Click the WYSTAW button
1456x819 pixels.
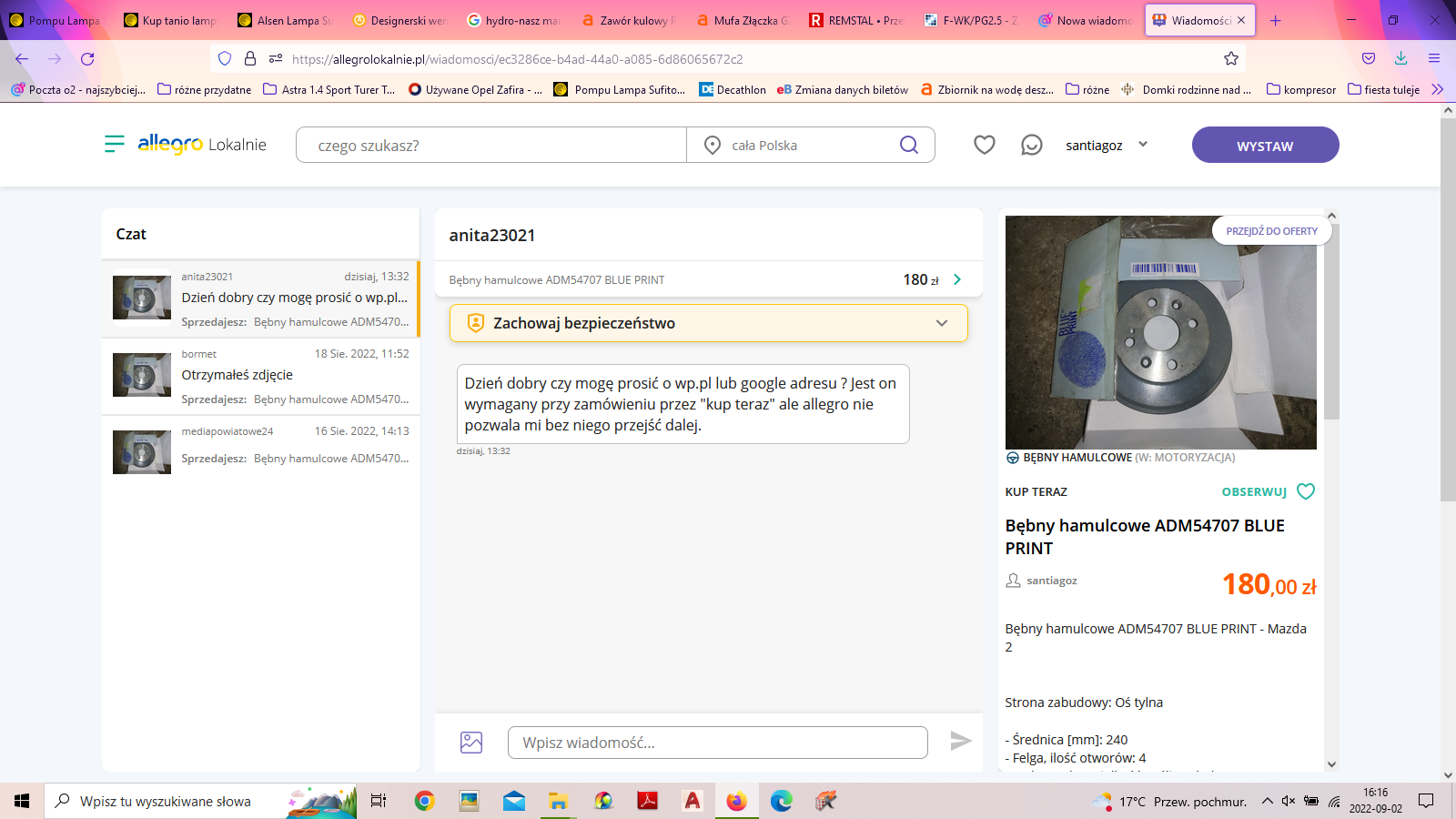click(1265, 145)
